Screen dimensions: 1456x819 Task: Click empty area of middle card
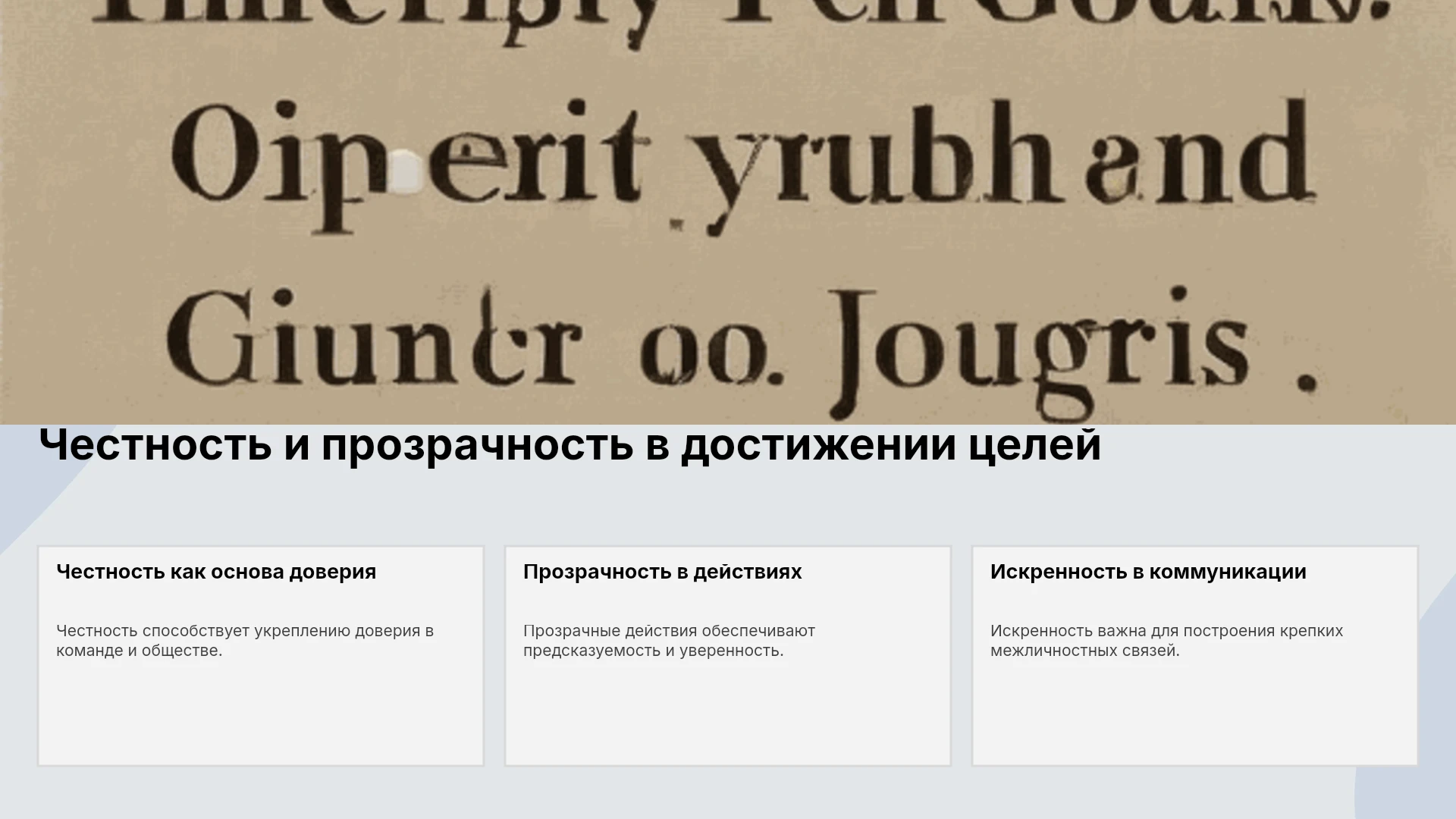tap(728, 713)
